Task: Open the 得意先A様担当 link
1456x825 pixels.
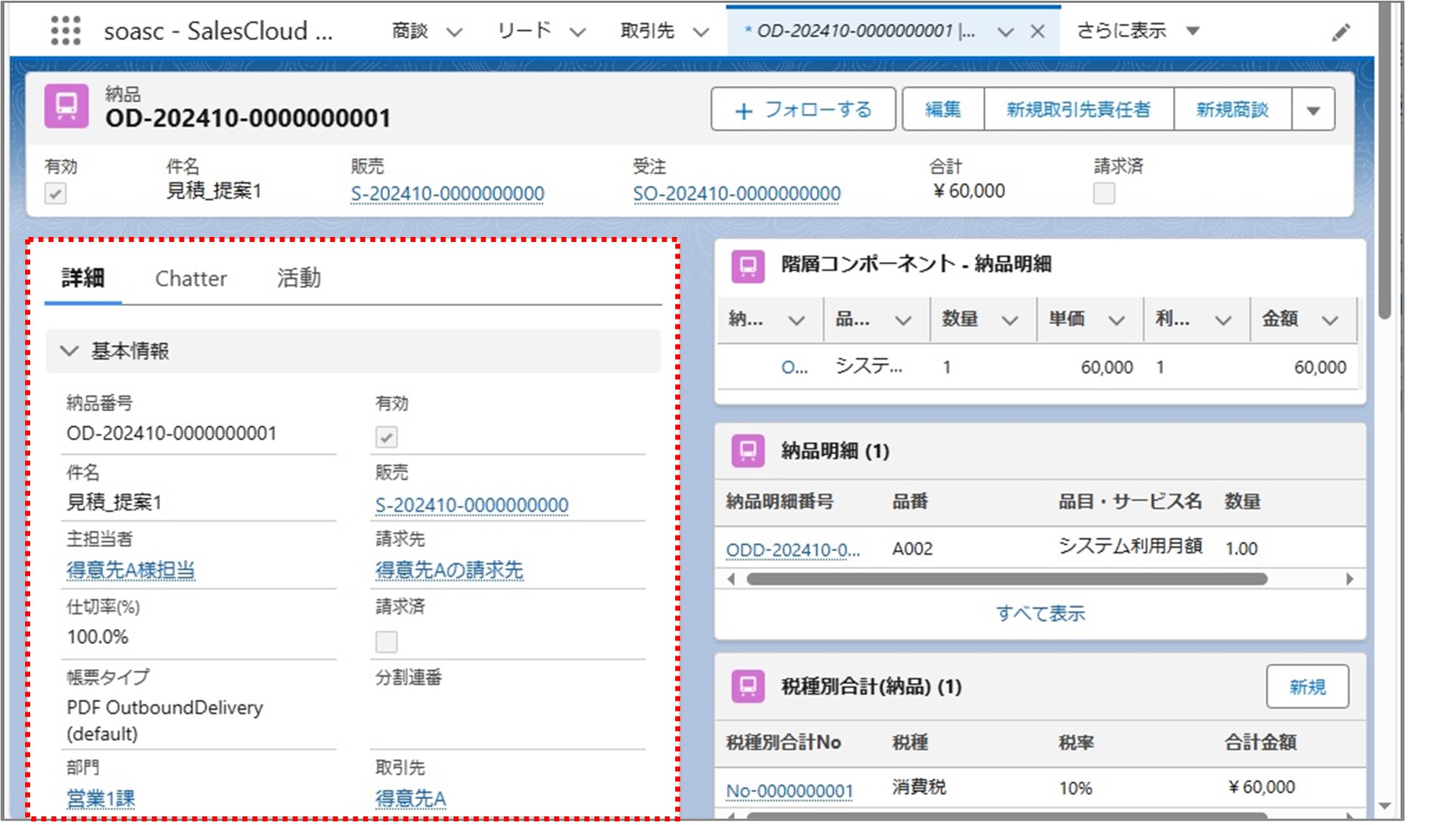Action: point(131,570)
